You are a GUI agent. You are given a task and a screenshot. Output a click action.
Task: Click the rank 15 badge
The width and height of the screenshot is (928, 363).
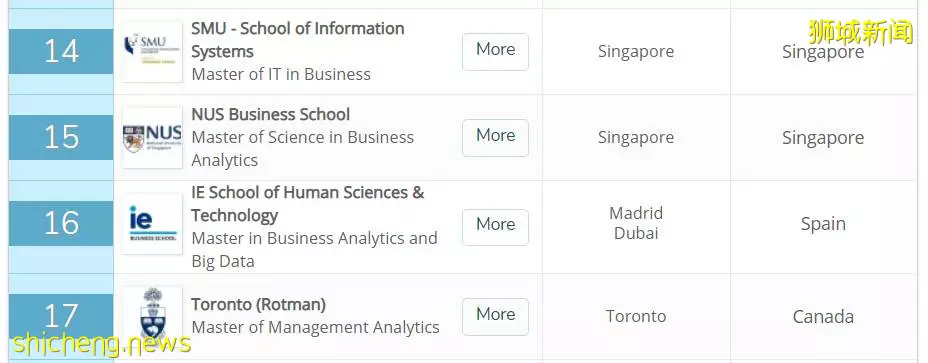(x=61, y=137)
